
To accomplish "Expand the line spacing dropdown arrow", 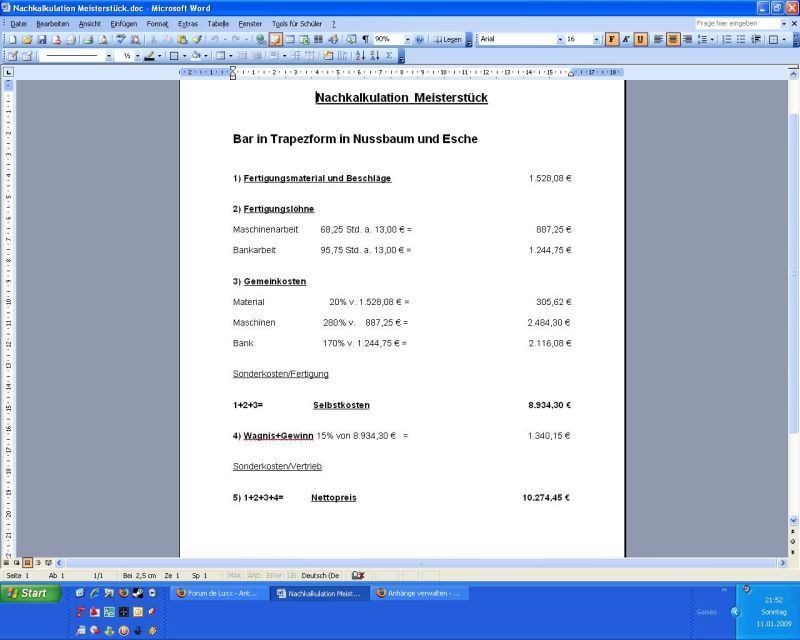I will 712,39.
